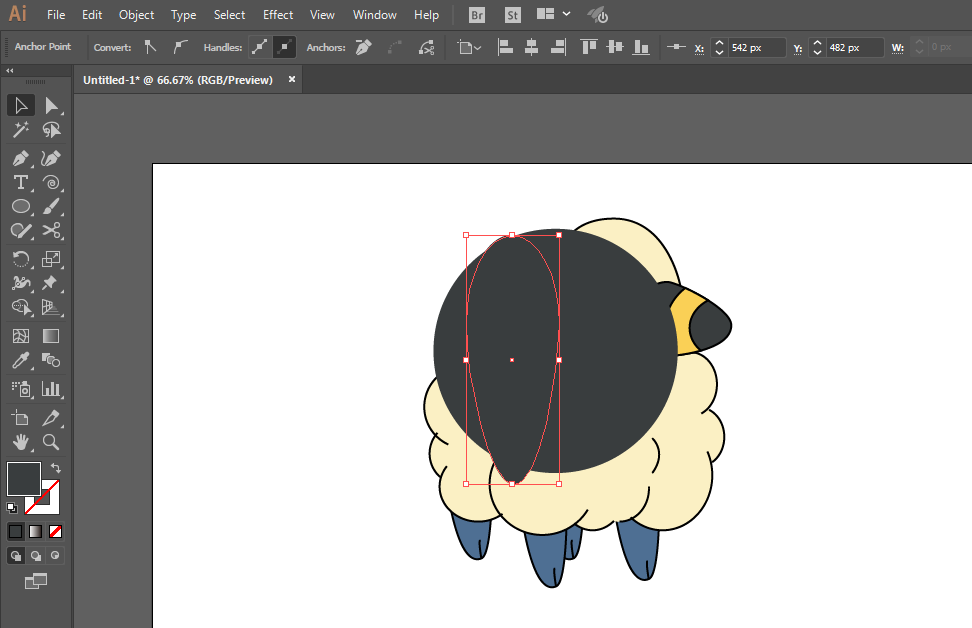
Task: Pick the Scale tool
Action: (x=51, y=259)
